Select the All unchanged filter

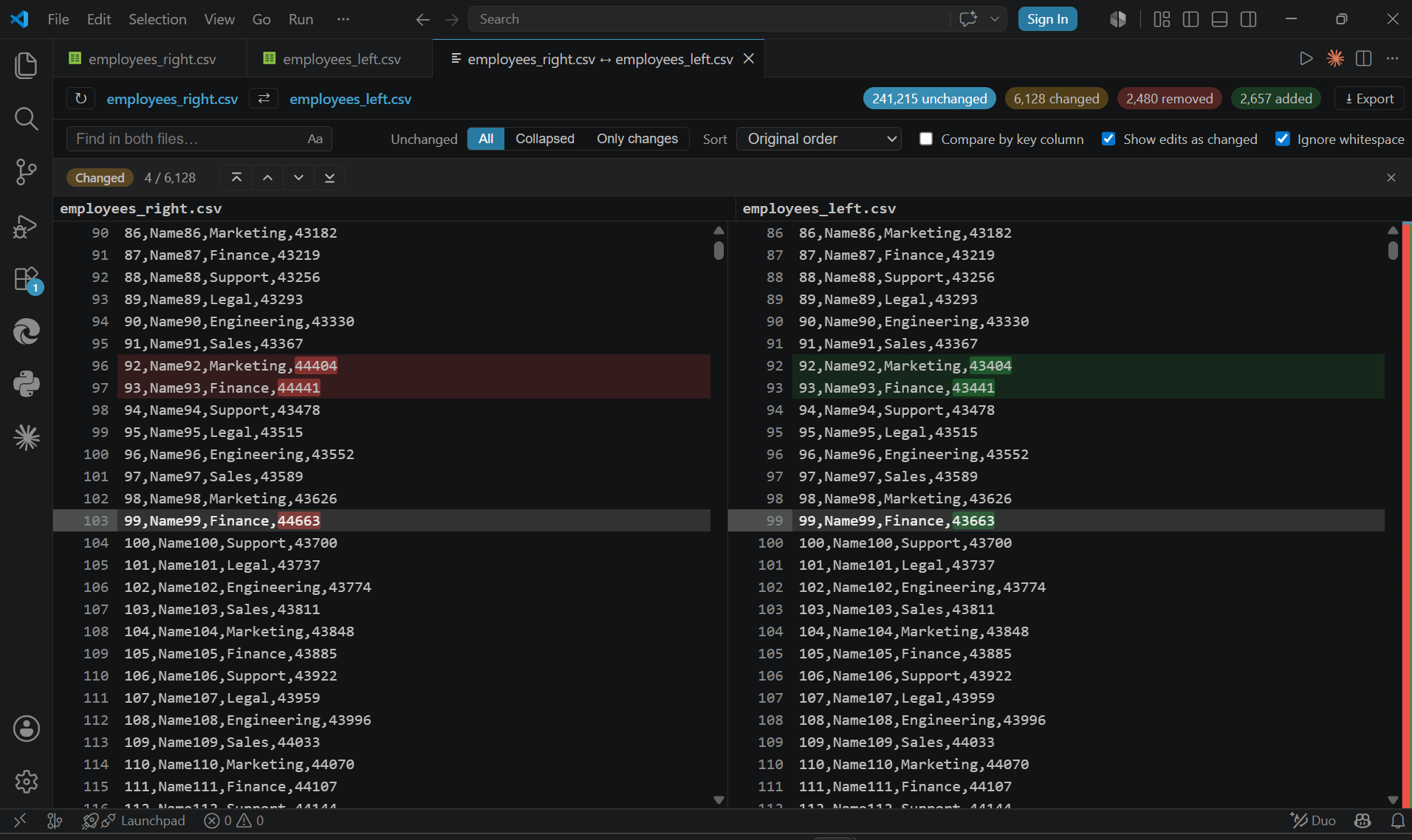coord(486,139)
